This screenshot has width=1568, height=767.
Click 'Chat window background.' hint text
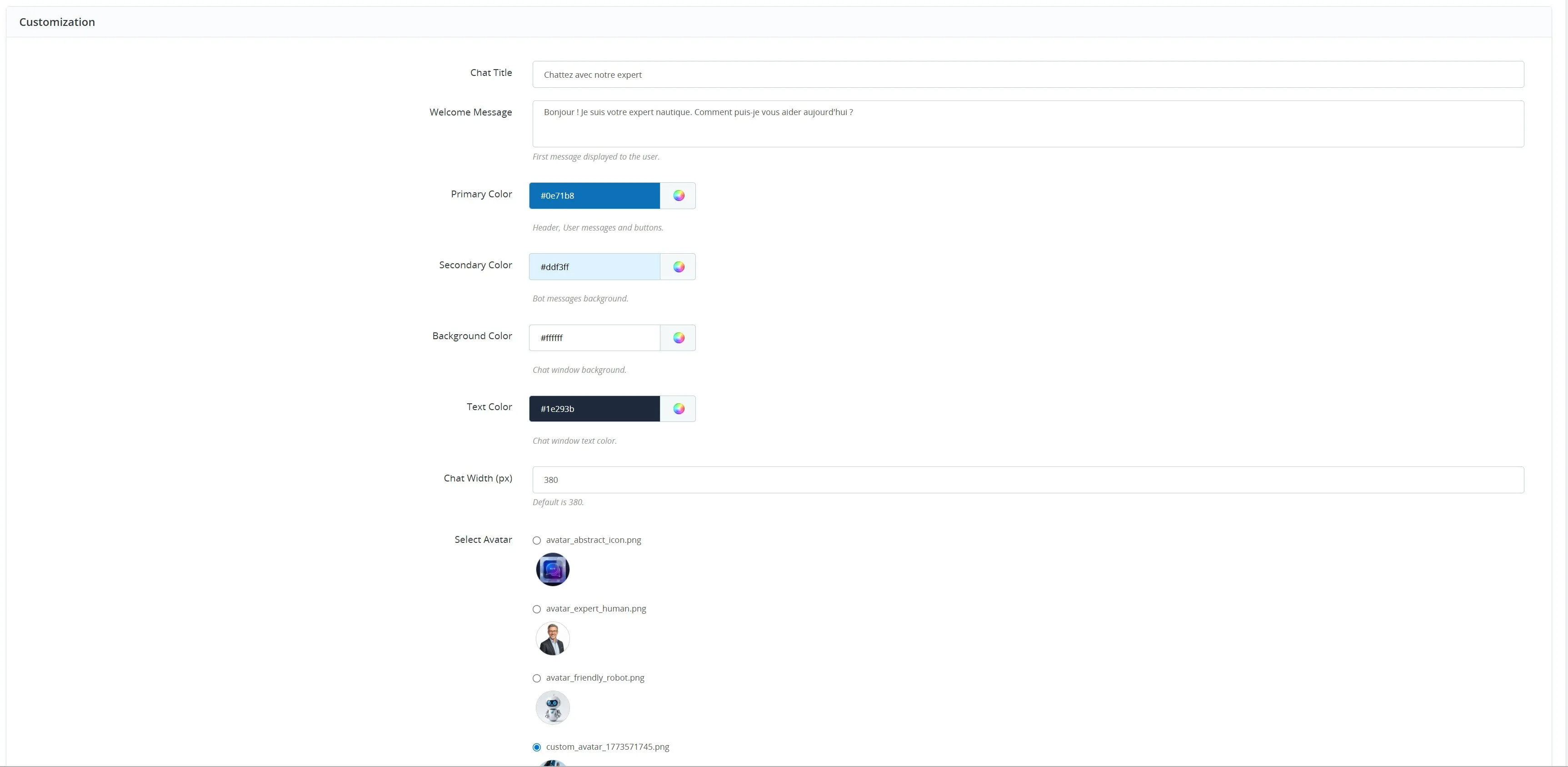[579, 370]
